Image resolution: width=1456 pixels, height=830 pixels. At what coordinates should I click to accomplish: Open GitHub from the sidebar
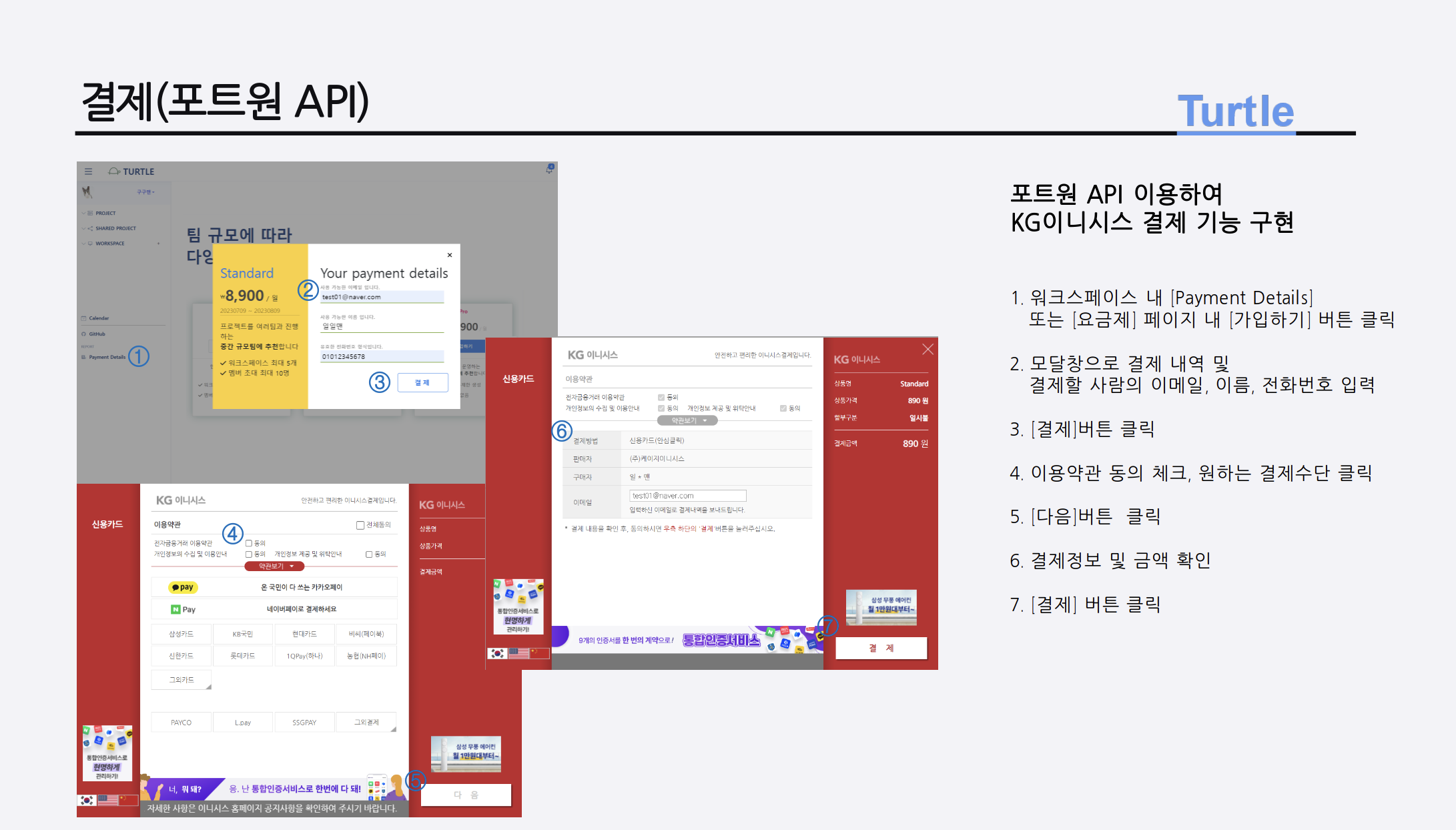97,334
